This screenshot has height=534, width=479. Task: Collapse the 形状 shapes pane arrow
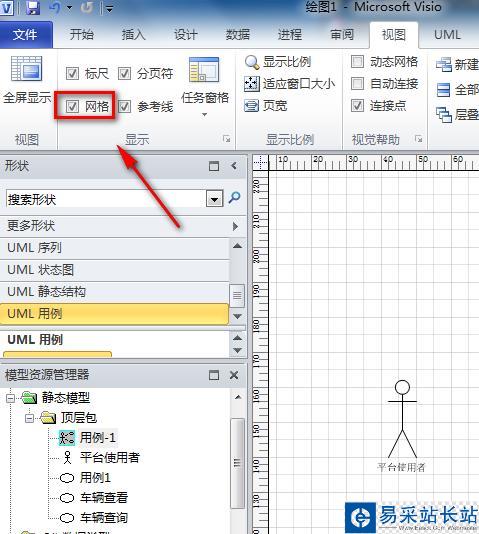234,166
